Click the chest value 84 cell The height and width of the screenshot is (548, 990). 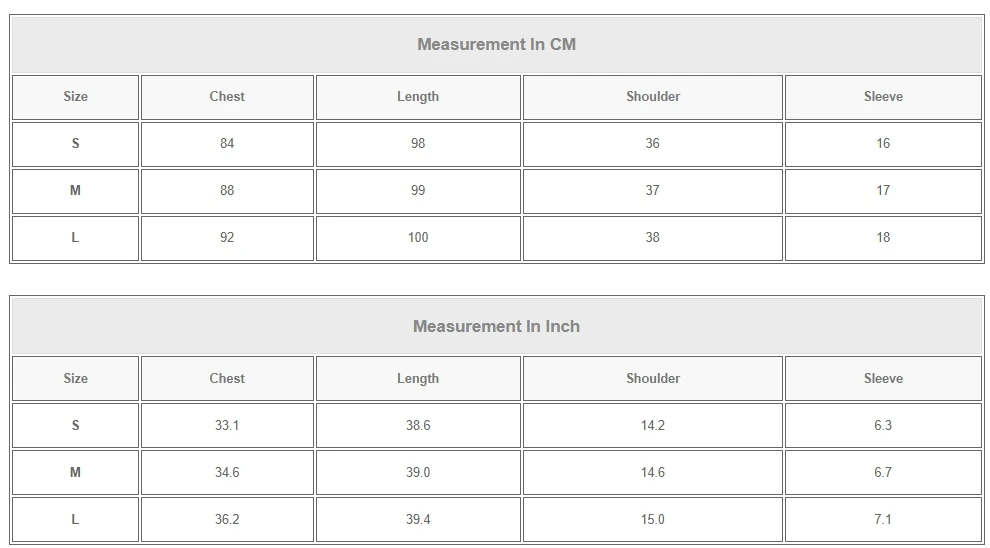pyautogui.click(x=227, y=144)
